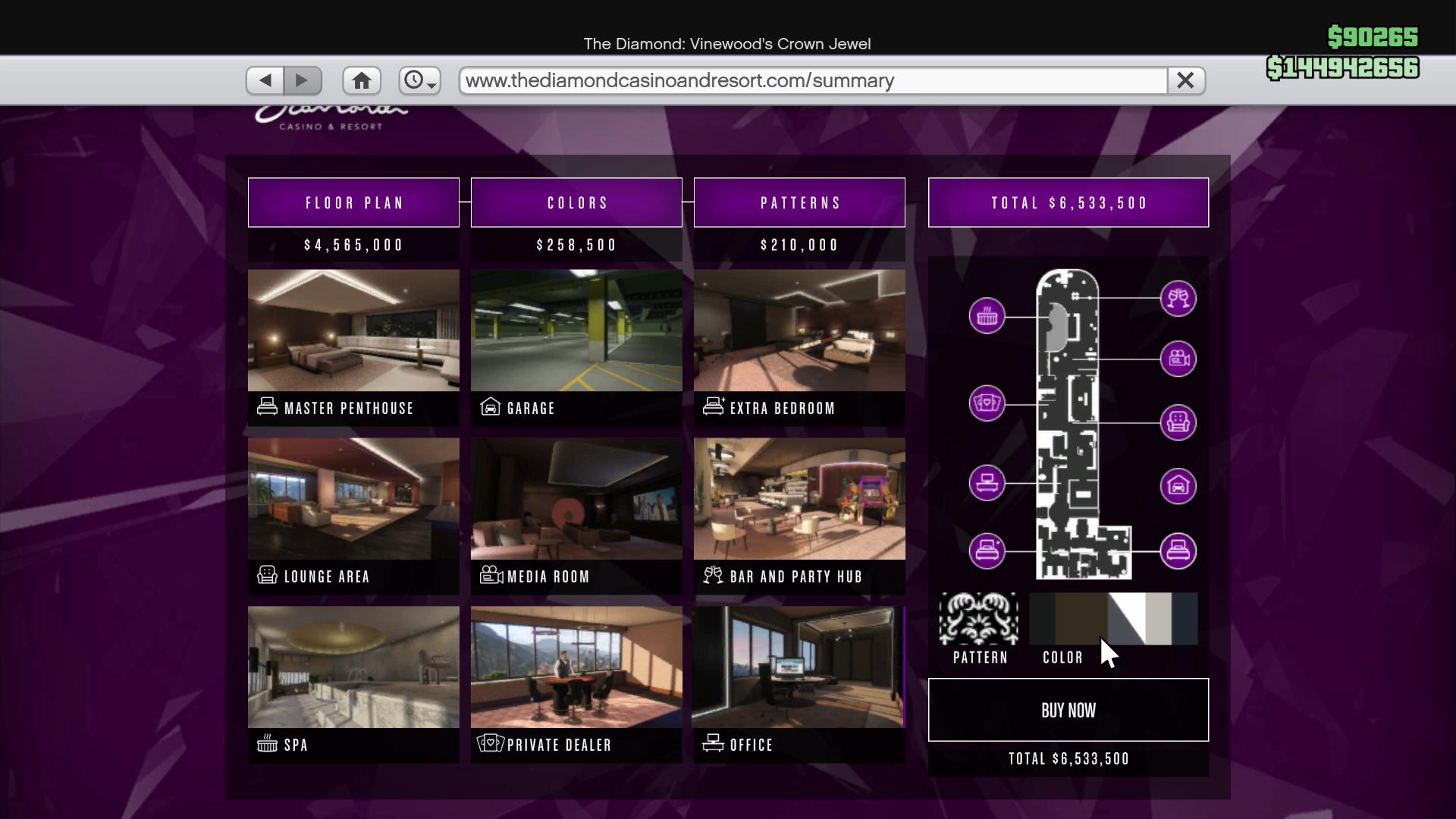Click the $258,500 colors price

coord(576,245)
